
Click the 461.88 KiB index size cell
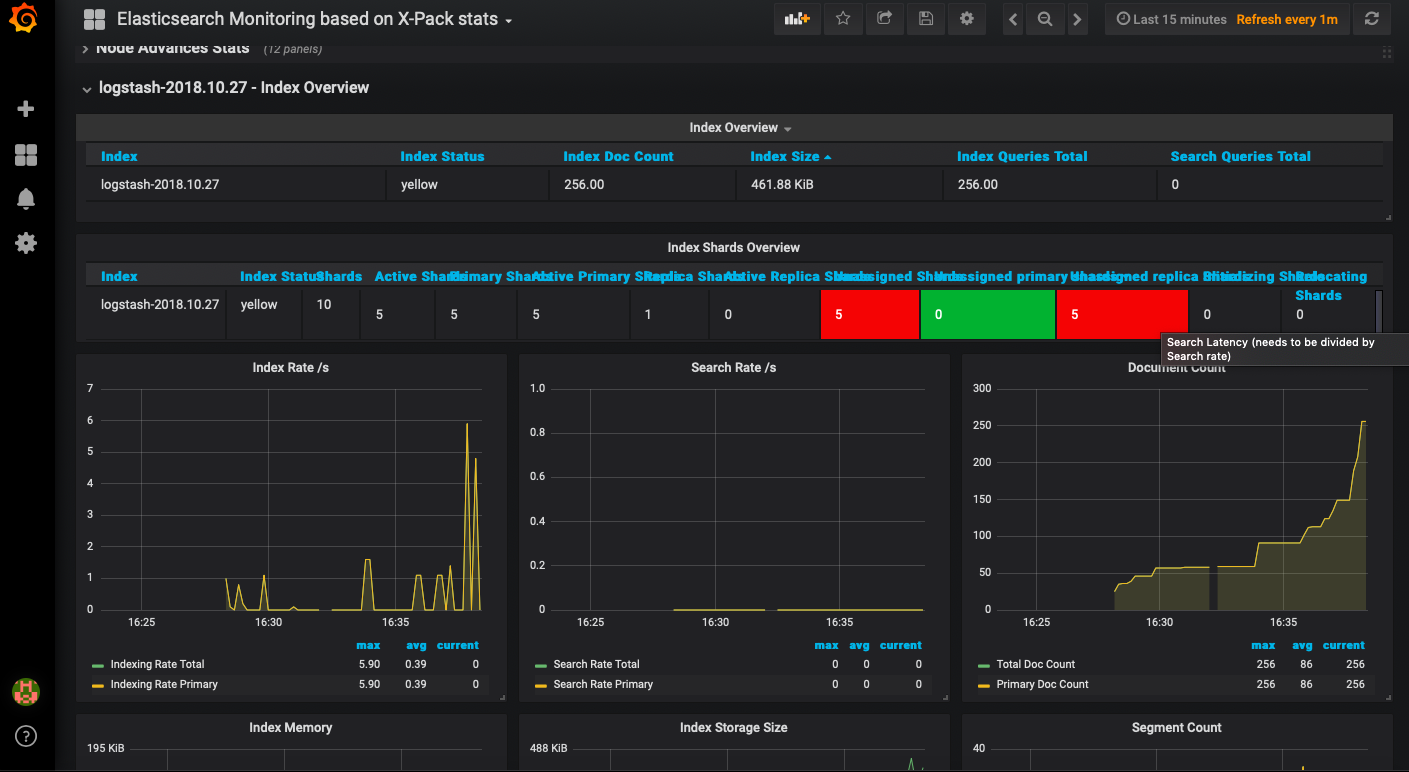[x=839, y=185]
